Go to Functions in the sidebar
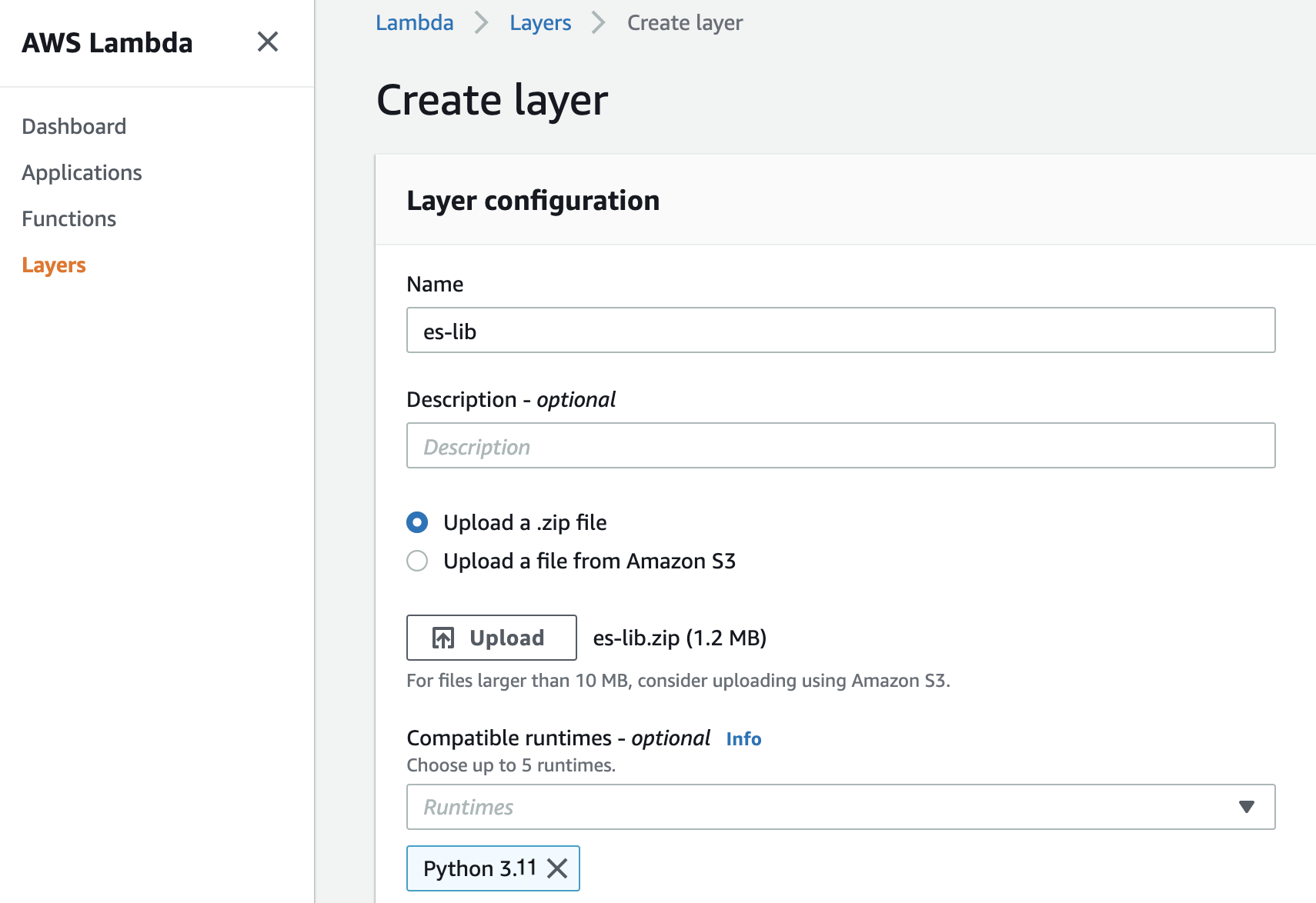The image size is (1316, 903). point(68,218)
